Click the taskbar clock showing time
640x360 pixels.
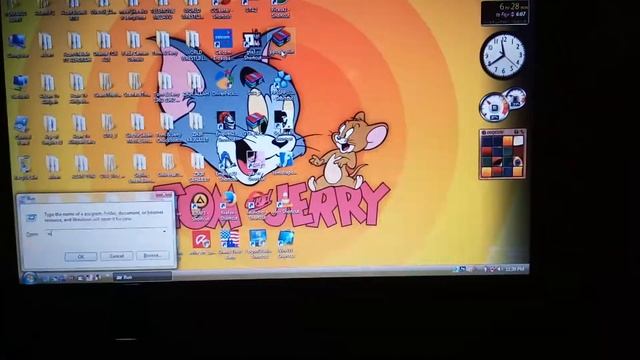click(x=515, y=269)
